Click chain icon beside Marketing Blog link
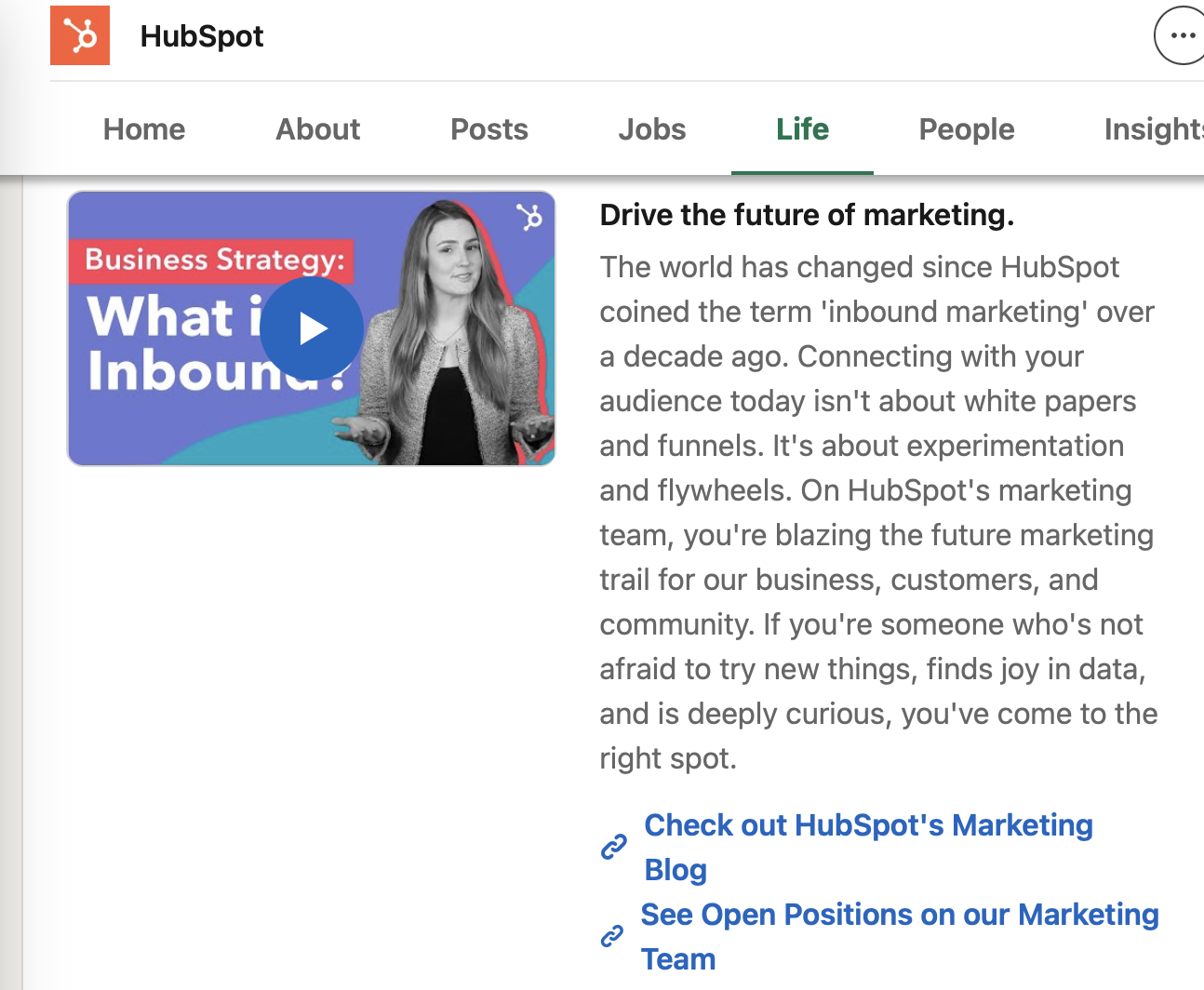1204x990 pixels. tap(613, 848)
